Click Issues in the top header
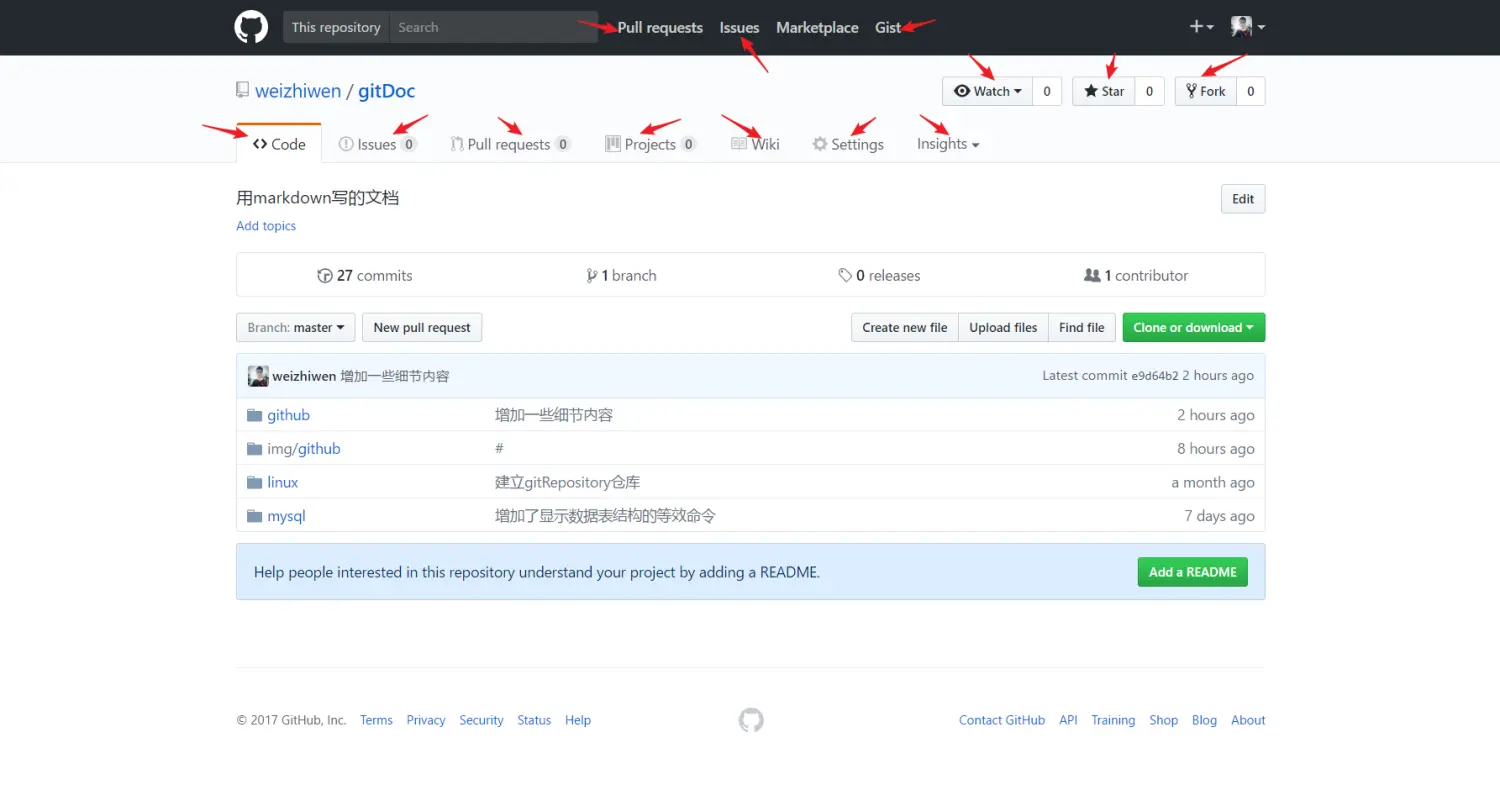Screen dimensions: 1500x801 [x=739, y=27]
